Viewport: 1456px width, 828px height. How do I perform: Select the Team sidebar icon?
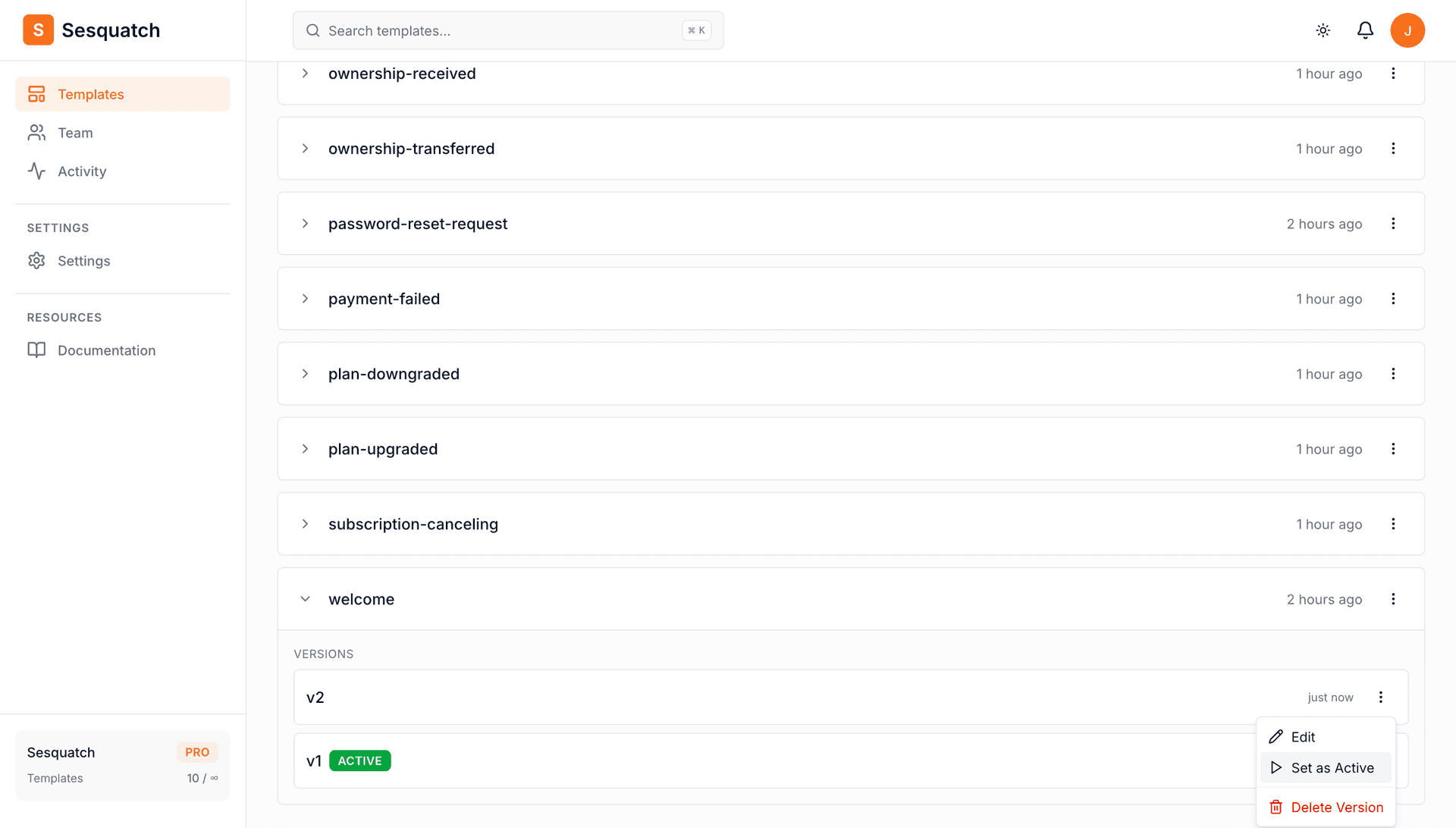pyautogui.click(x=36, y=132)
